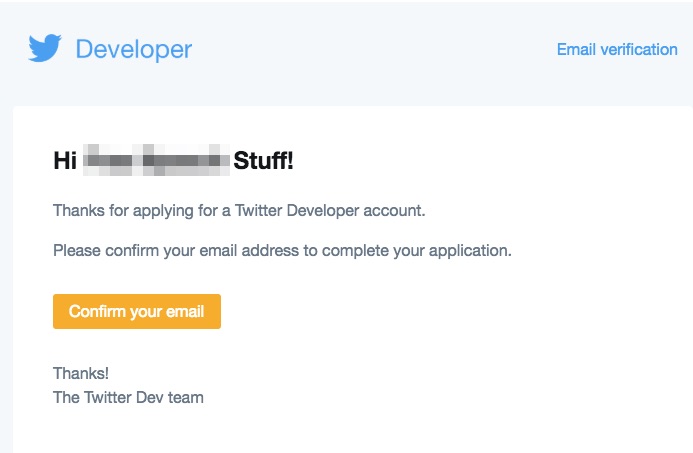The image size is (693, 453).
Task: Click 'Please confirm your email address' sentence
Action: tap(282, 251)
